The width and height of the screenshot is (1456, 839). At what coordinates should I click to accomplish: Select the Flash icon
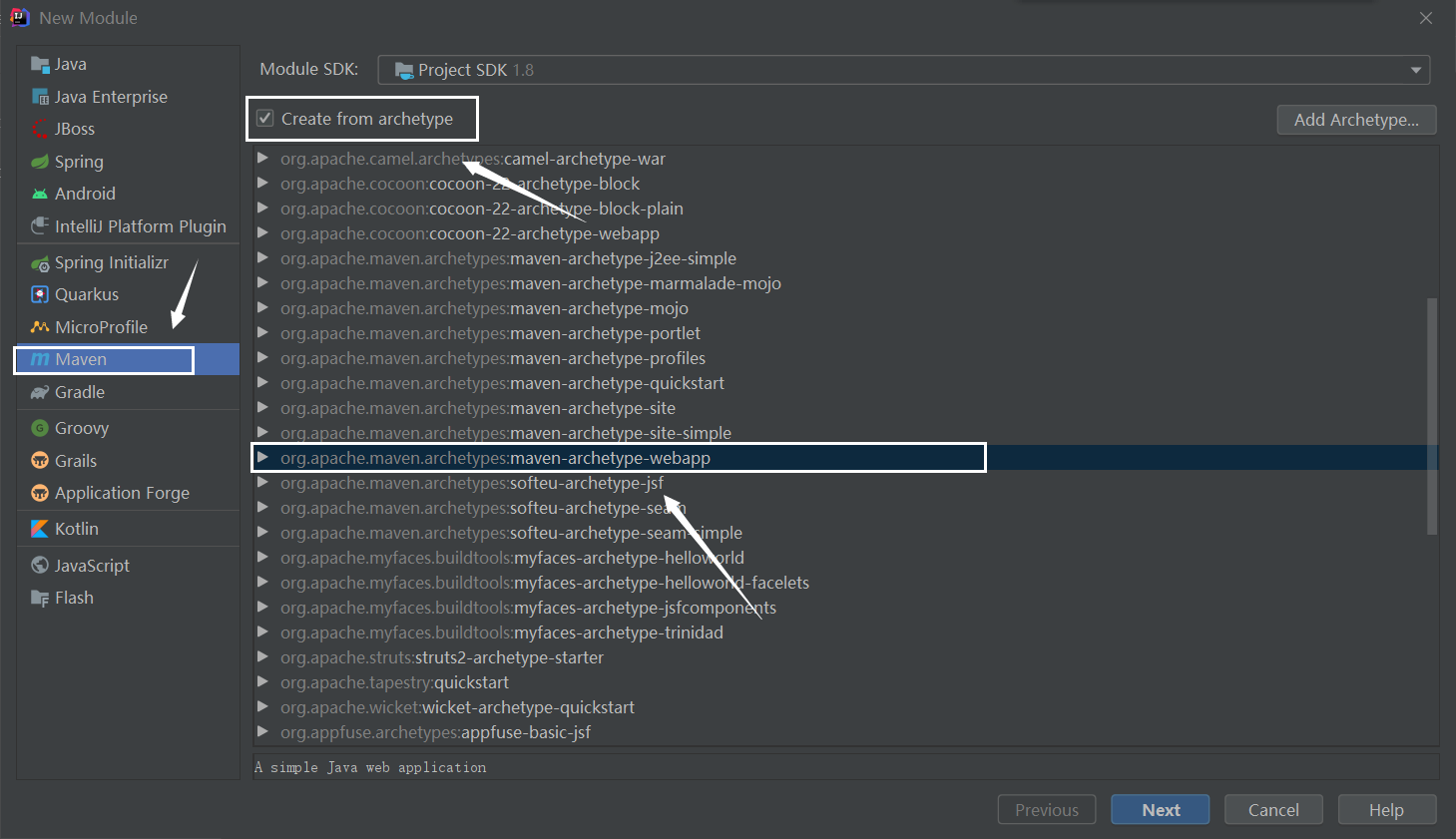point(40,598)
